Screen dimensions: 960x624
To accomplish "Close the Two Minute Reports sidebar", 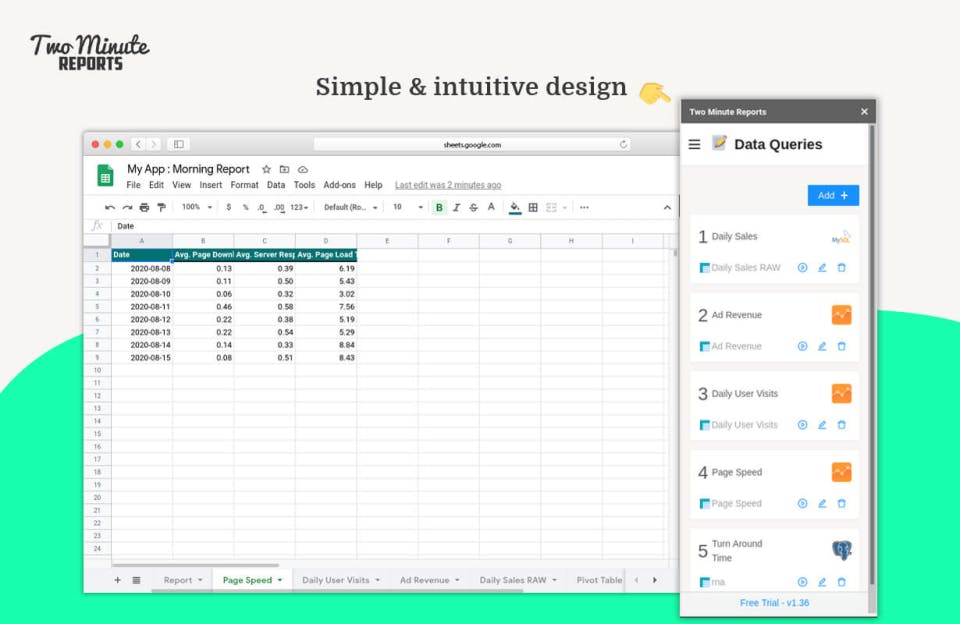I will pos(864,111).
